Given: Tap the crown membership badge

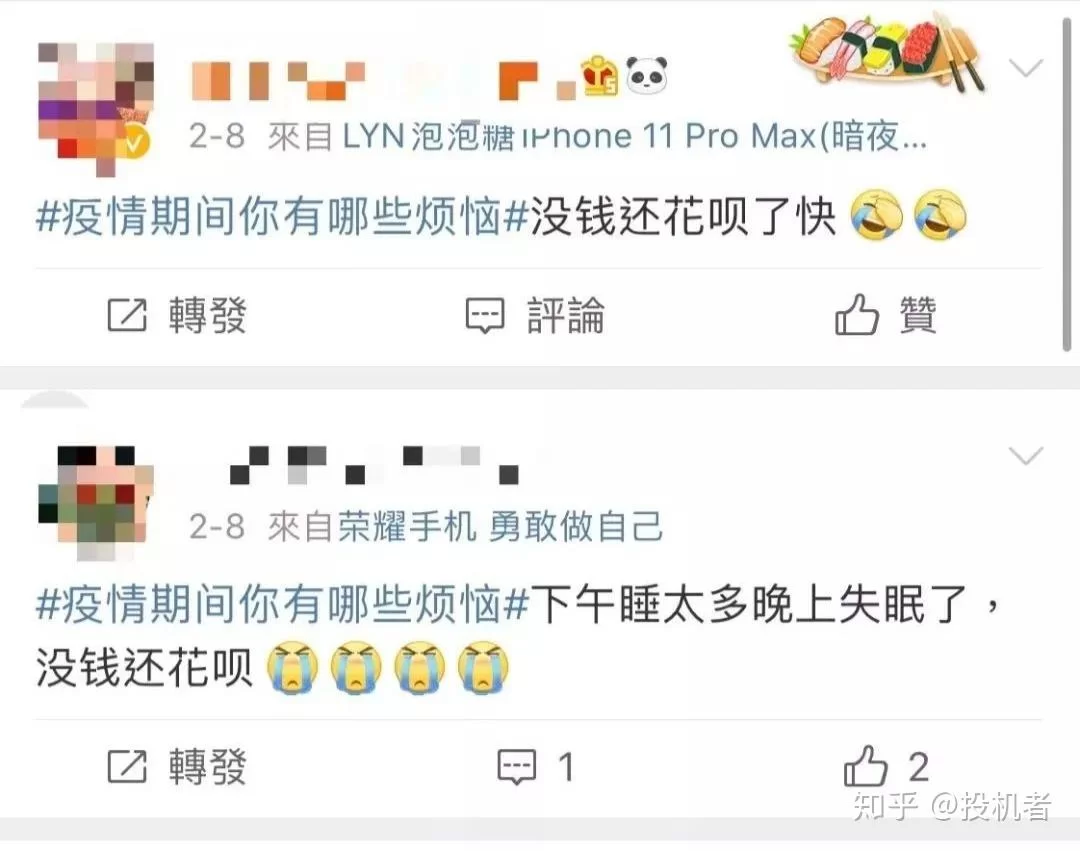Looking at the screenshot, I should tap(601, 76).
